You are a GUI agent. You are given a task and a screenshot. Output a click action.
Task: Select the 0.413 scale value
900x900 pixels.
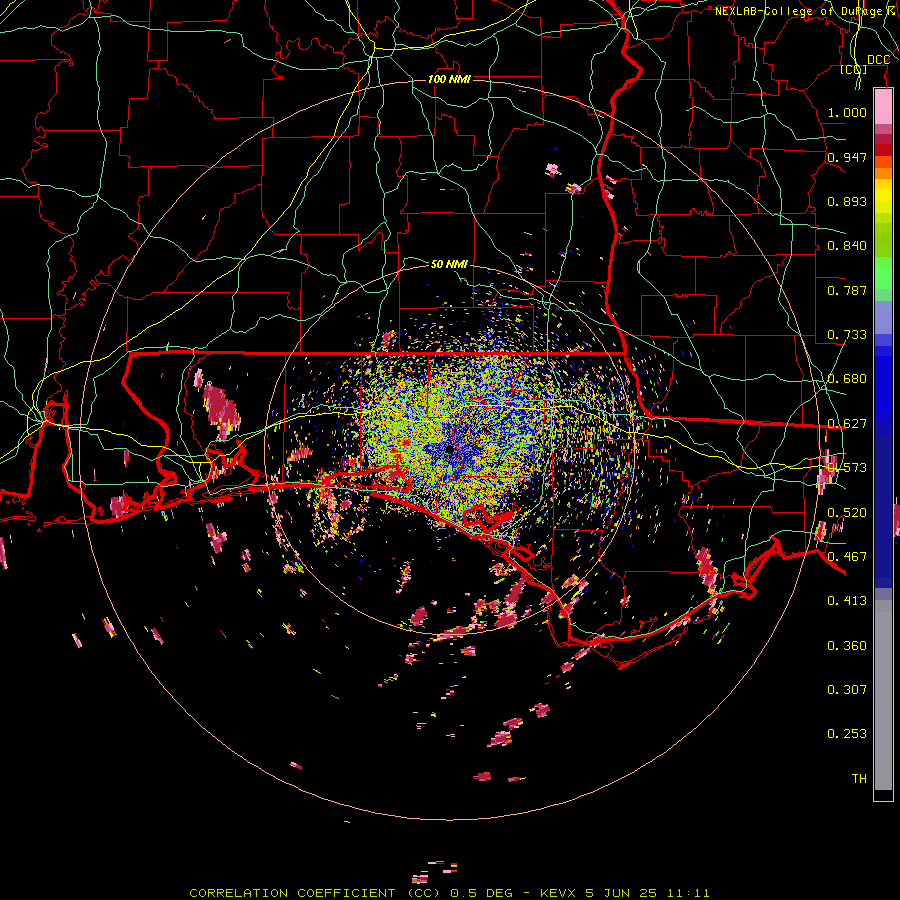(847, 601)
